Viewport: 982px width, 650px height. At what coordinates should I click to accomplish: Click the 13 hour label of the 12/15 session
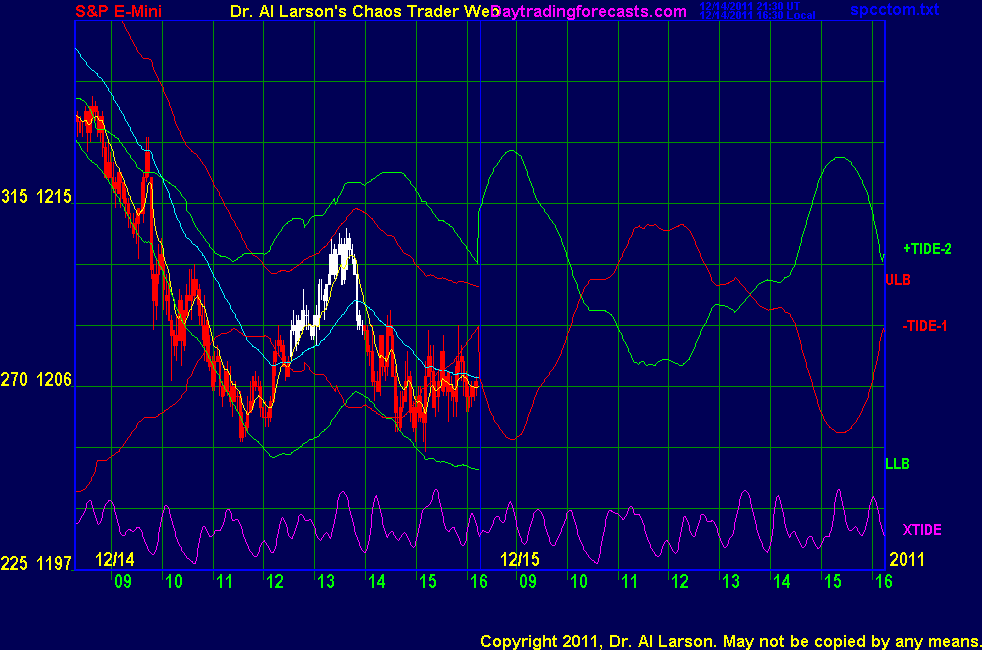pyautogui.click(x=731, y=582)
